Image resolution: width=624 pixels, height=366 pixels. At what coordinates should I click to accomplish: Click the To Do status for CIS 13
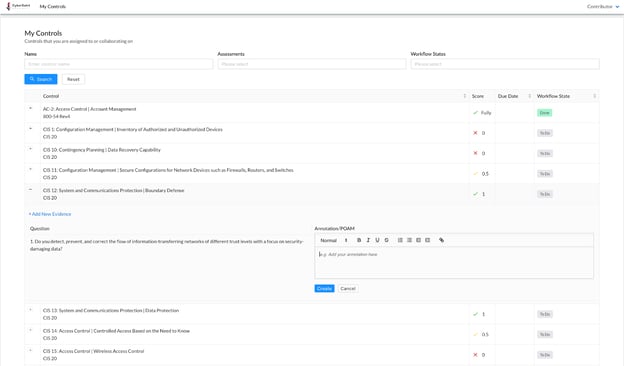(x=545, y=314)
